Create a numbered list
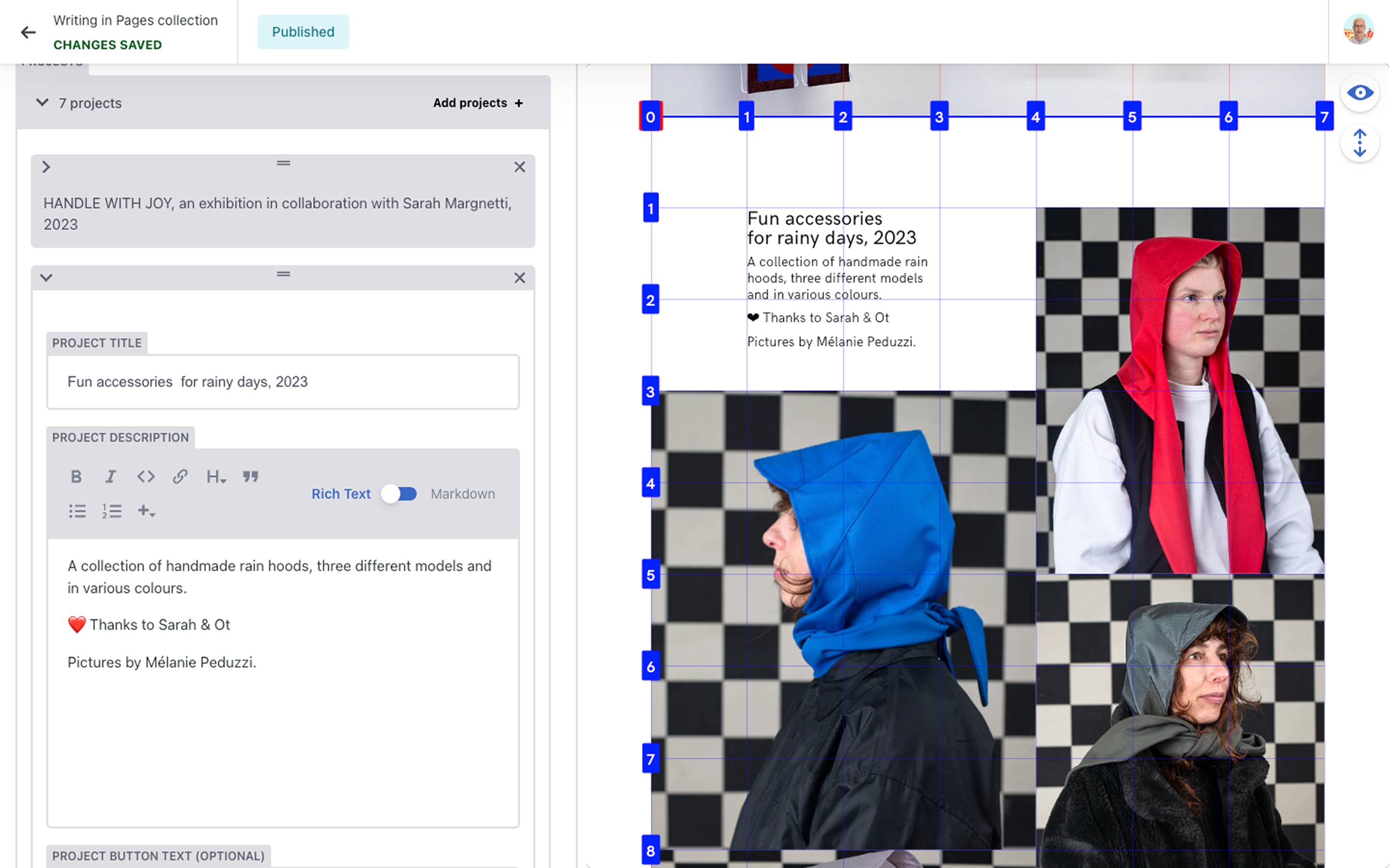Viewport: 1389px width, 868px height. (x=112, y=511)
